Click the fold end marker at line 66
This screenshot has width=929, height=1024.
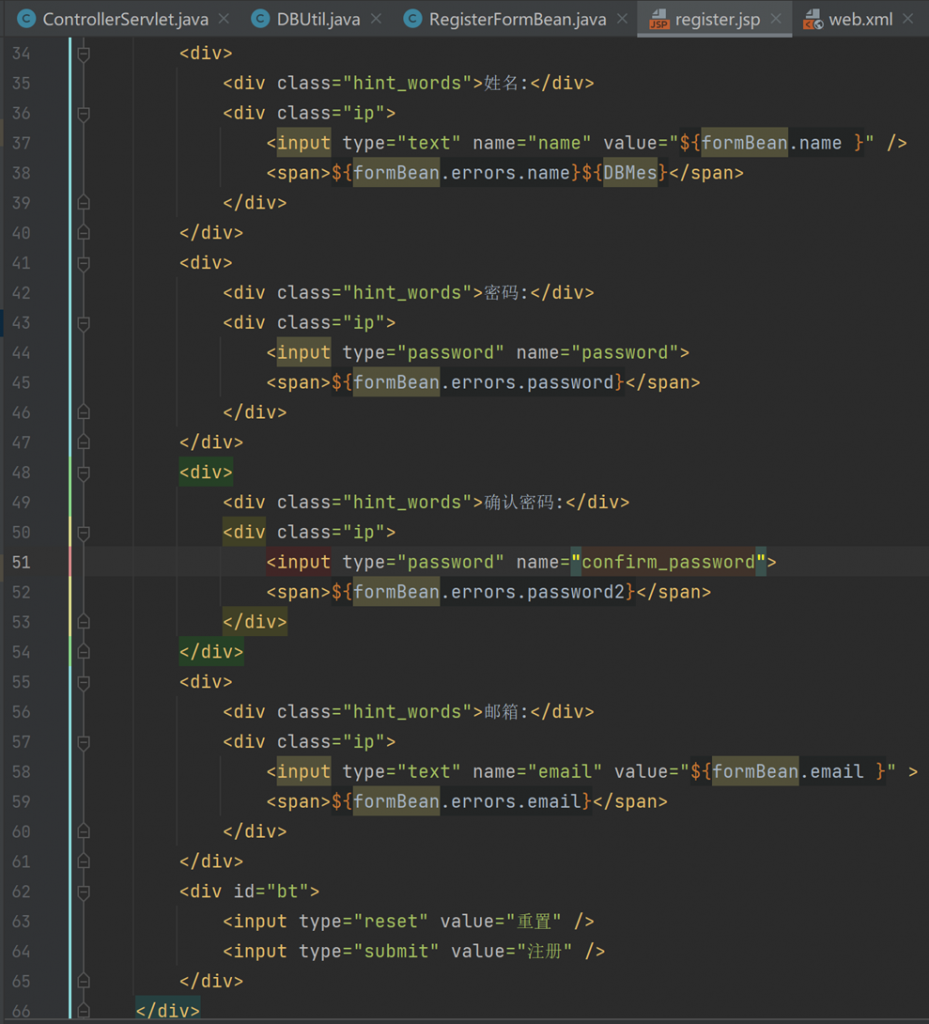pyautogui.click(x=84, y=1011)
